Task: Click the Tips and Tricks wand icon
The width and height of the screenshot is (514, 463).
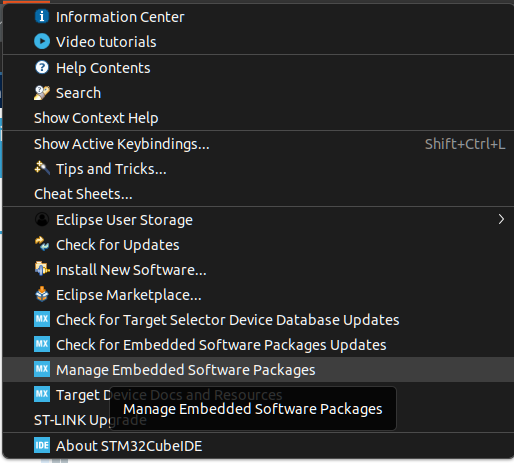Action: point(42,168)
